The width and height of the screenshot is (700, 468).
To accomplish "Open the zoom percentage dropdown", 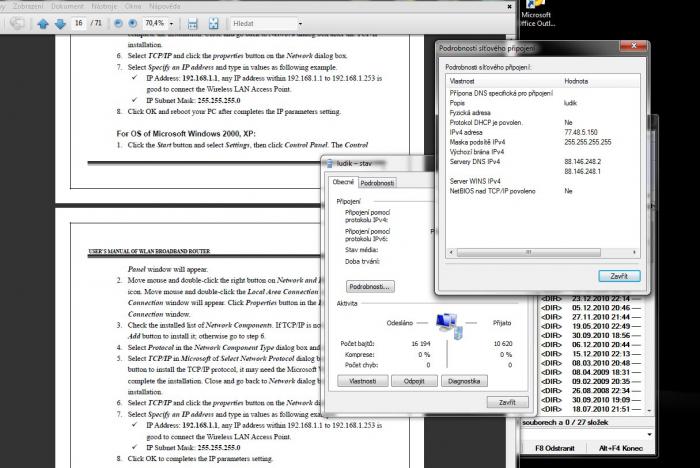I will [x=170, y=22].
